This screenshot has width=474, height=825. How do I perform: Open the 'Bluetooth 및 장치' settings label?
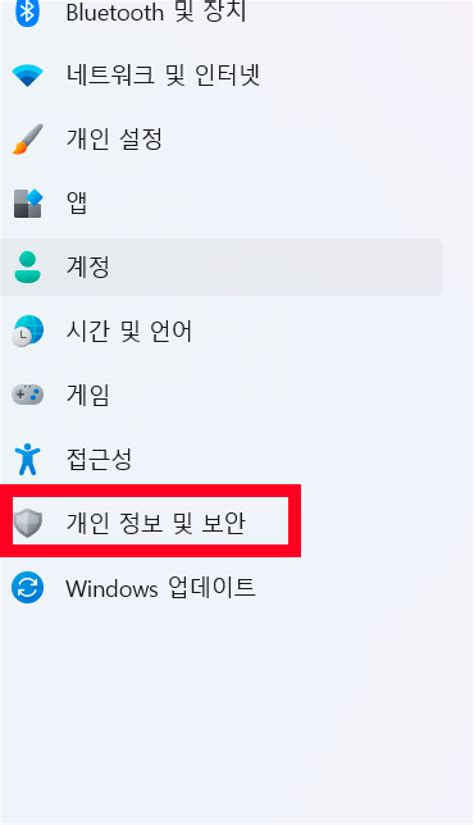[x=156, y=12]
